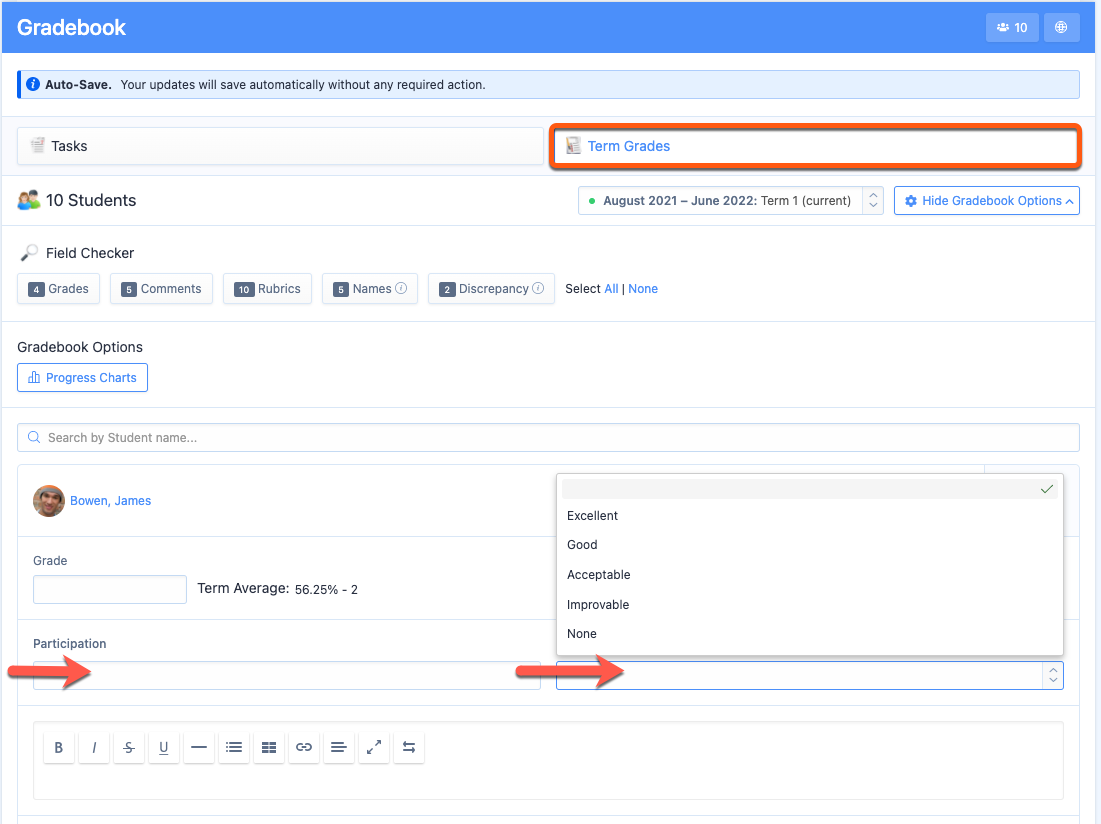Click the Underline formatting icon
1101x824 pixels.
coord(164,747)
